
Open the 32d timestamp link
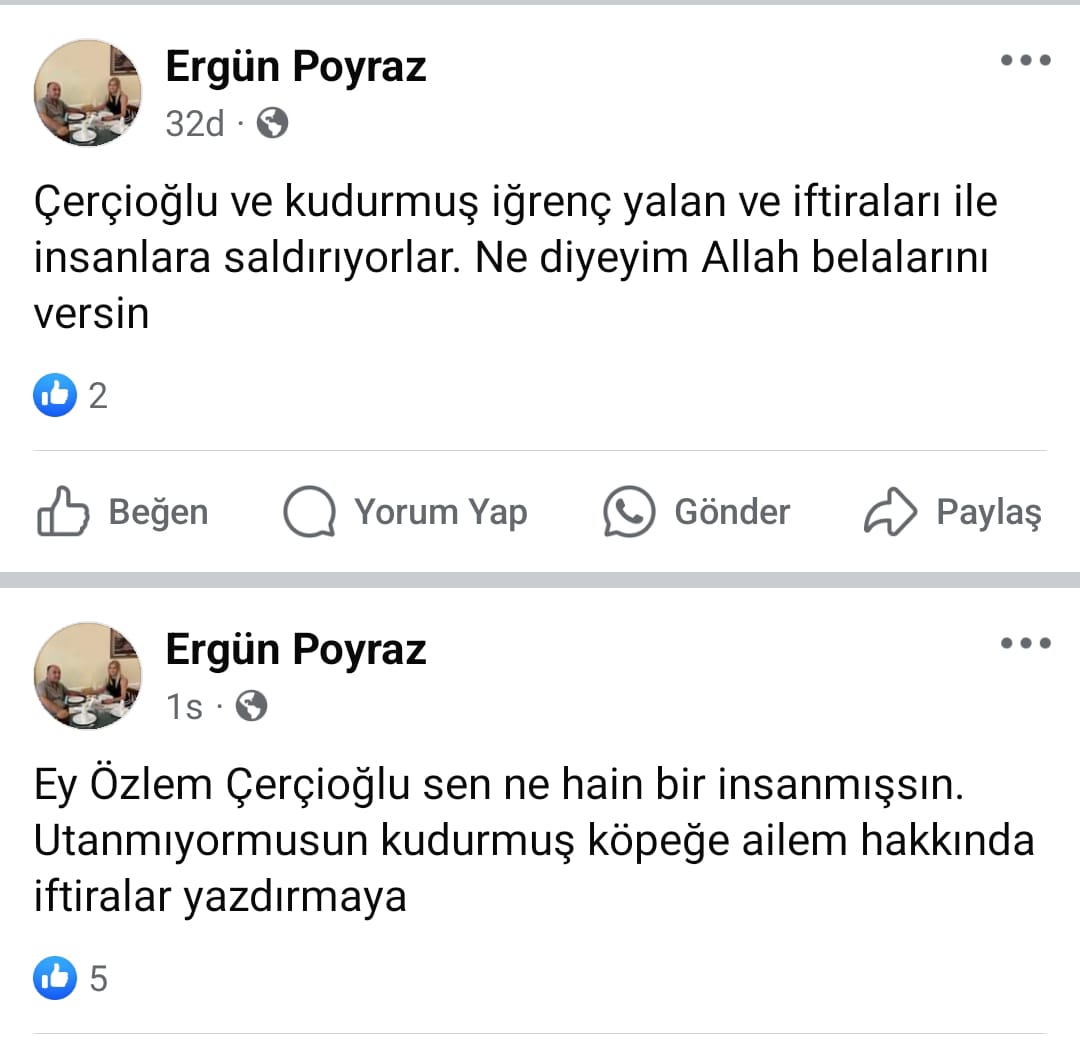pos(192,123)
